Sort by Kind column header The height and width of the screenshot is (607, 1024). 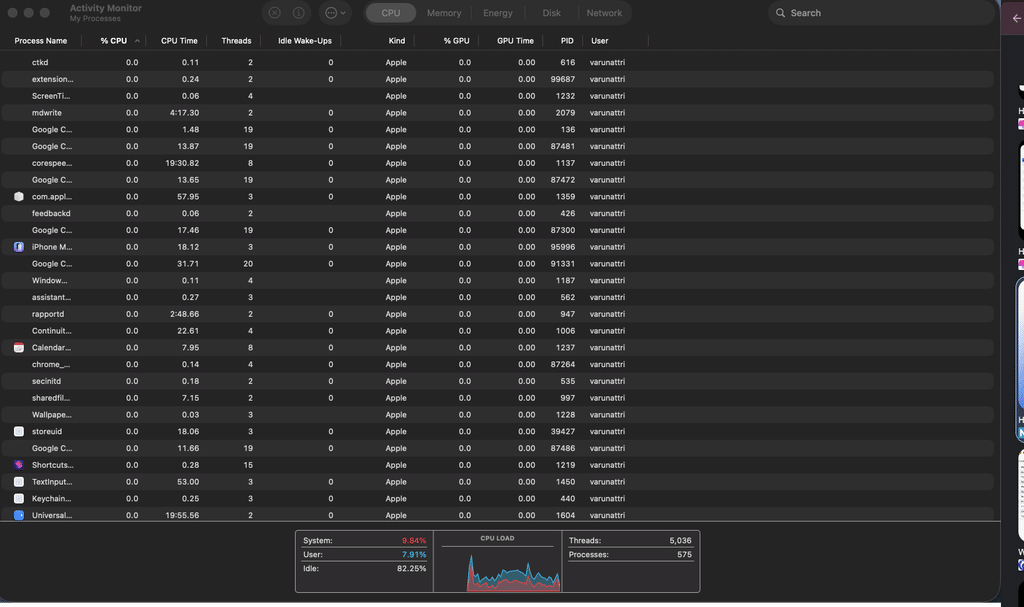click(396, 41)
